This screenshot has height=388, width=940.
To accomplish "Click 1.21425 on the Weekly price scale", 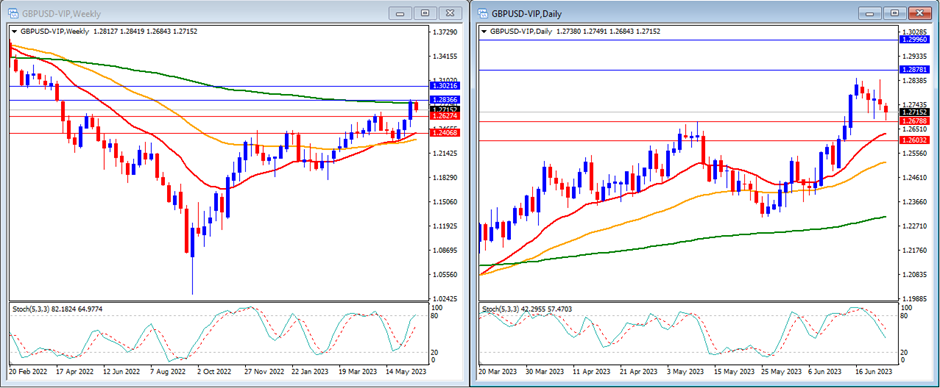I will tap(445, 154).
